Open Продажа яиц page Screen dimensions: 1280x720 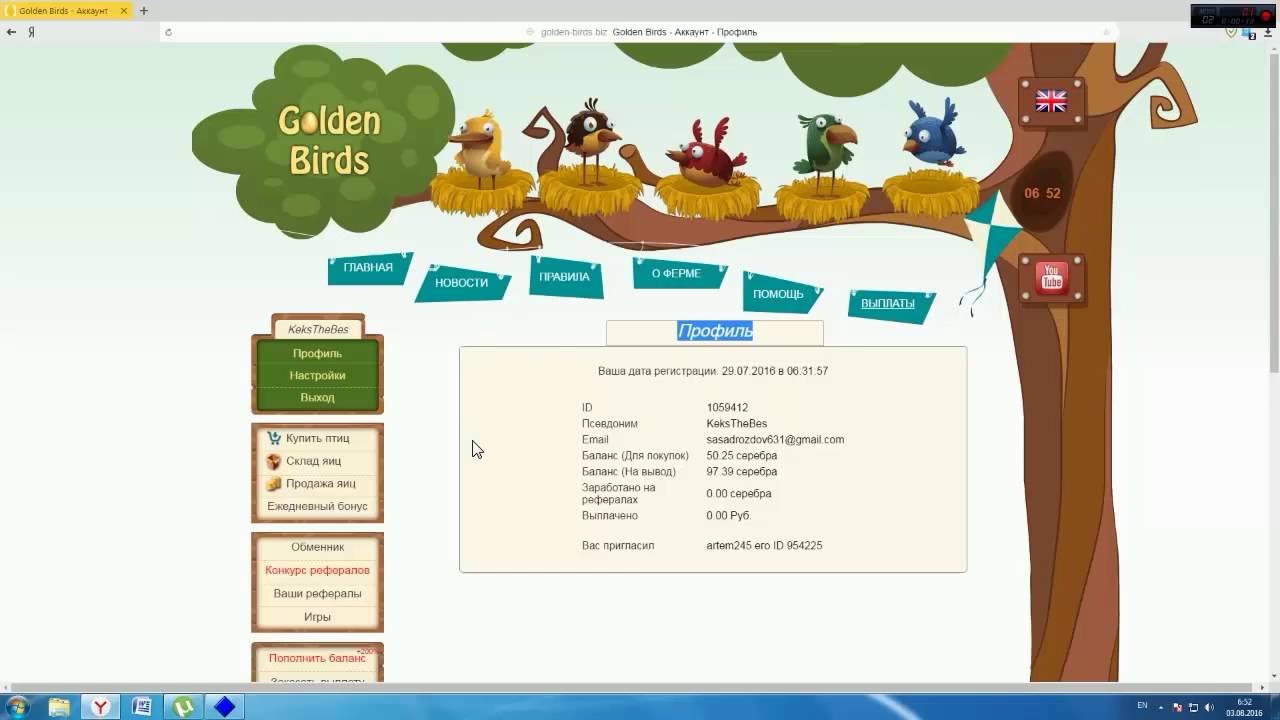pos(320,484)
